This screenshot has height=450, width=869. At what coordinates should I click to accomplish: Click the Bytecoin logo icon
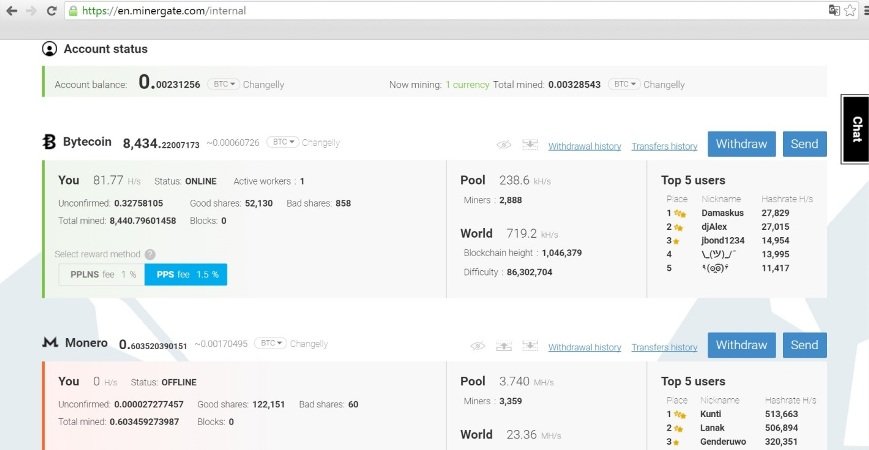point(49,142)
